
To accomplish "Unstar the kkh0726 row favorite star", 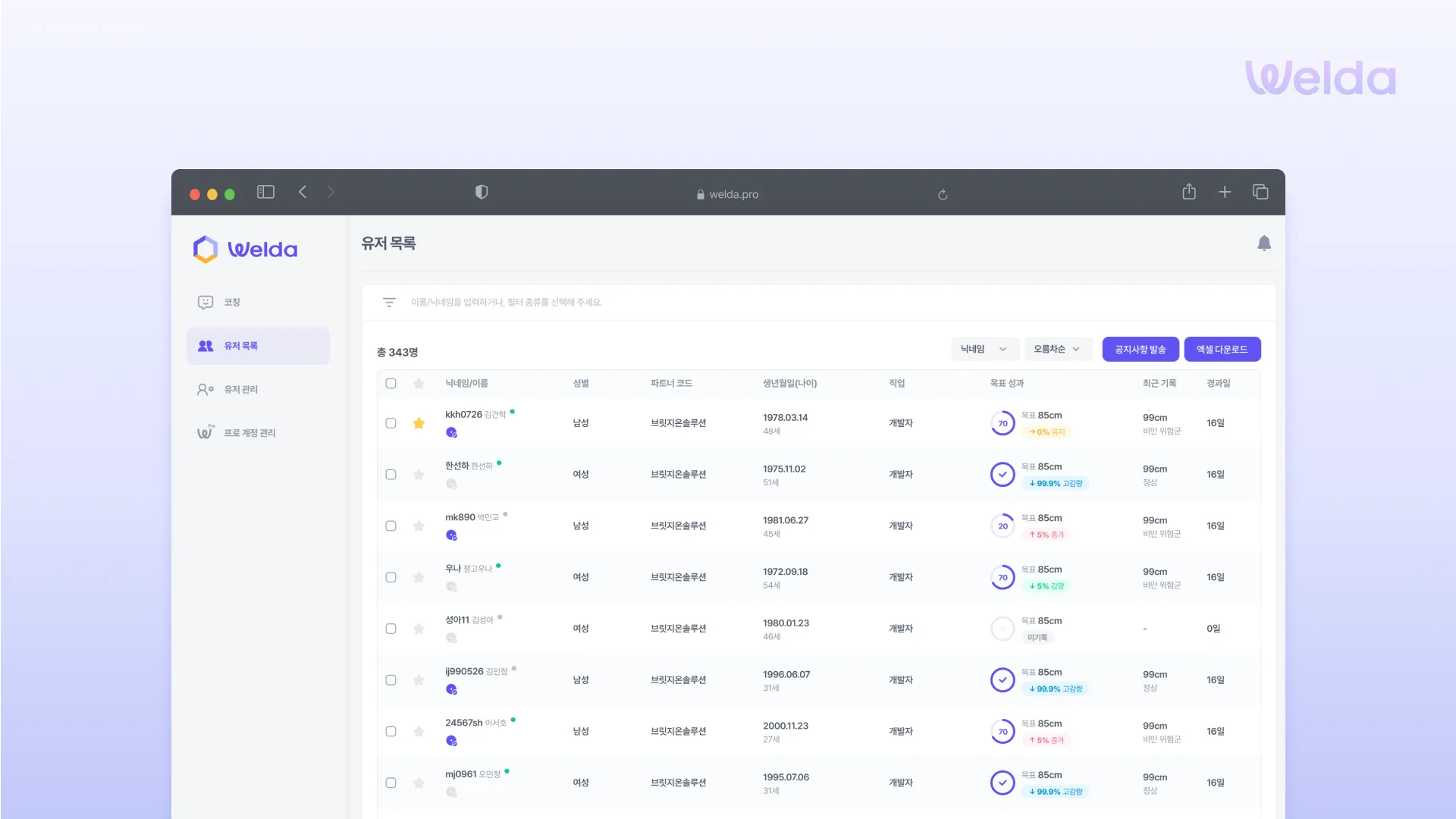I will [x=419, y=423].
